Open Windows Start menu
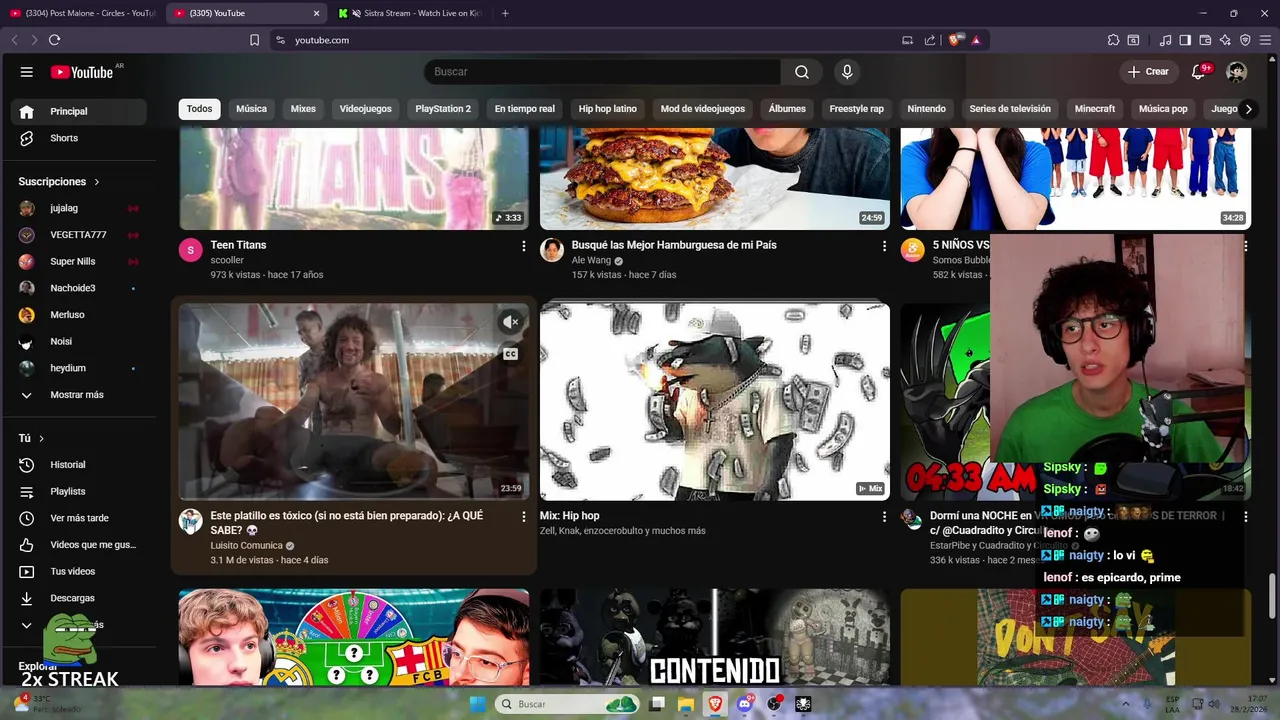This screenshot has width=1280, height=720. [x=476, y=704]
